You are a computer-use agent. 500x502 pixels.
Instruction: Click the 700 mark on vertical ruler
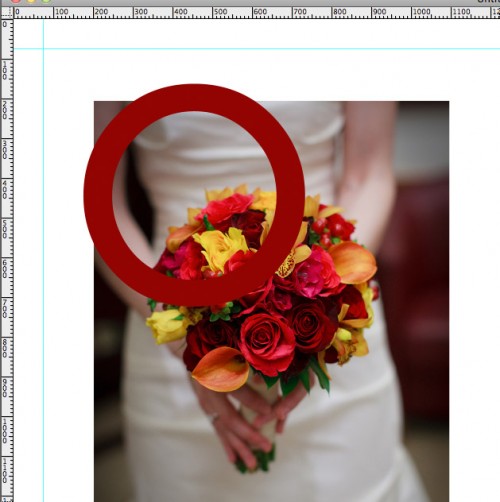click(x=5, y=309)
